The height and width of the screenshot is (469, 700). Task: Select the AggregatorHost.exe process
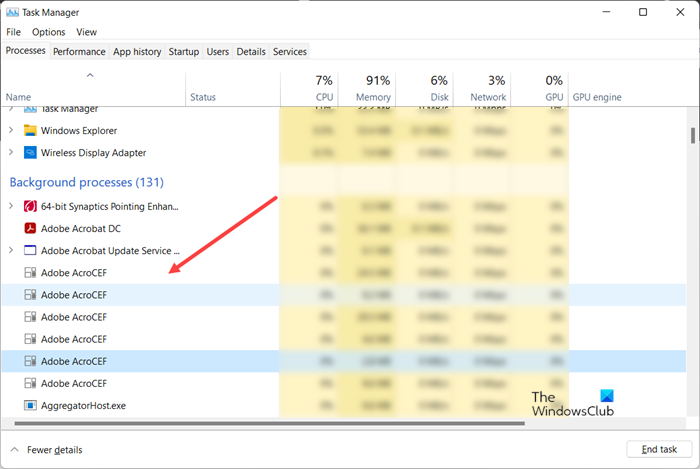(344, 406)
